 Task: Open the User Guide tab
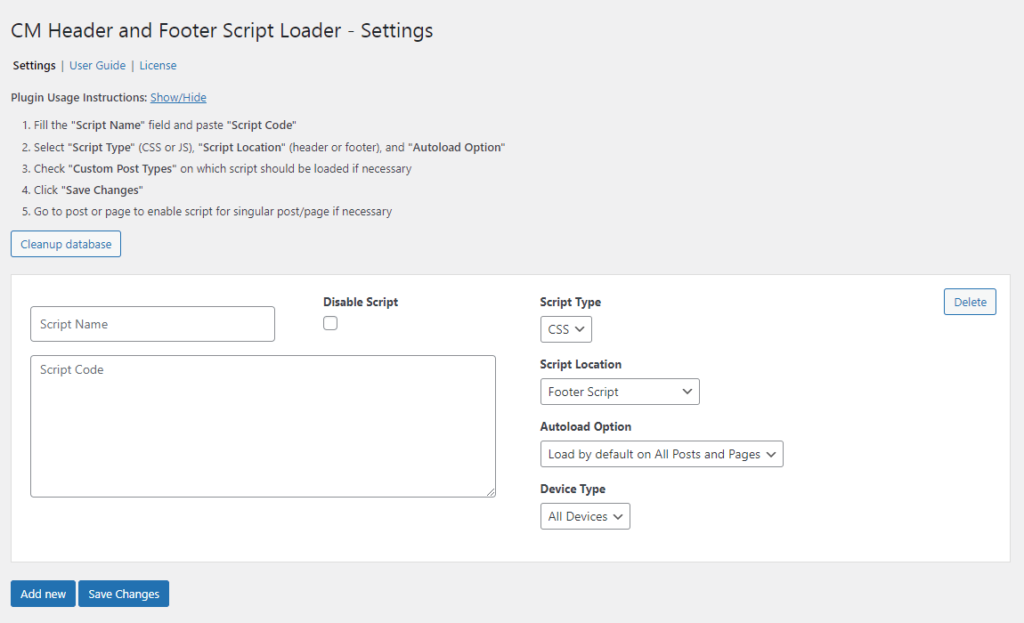[x=97, y=65]
